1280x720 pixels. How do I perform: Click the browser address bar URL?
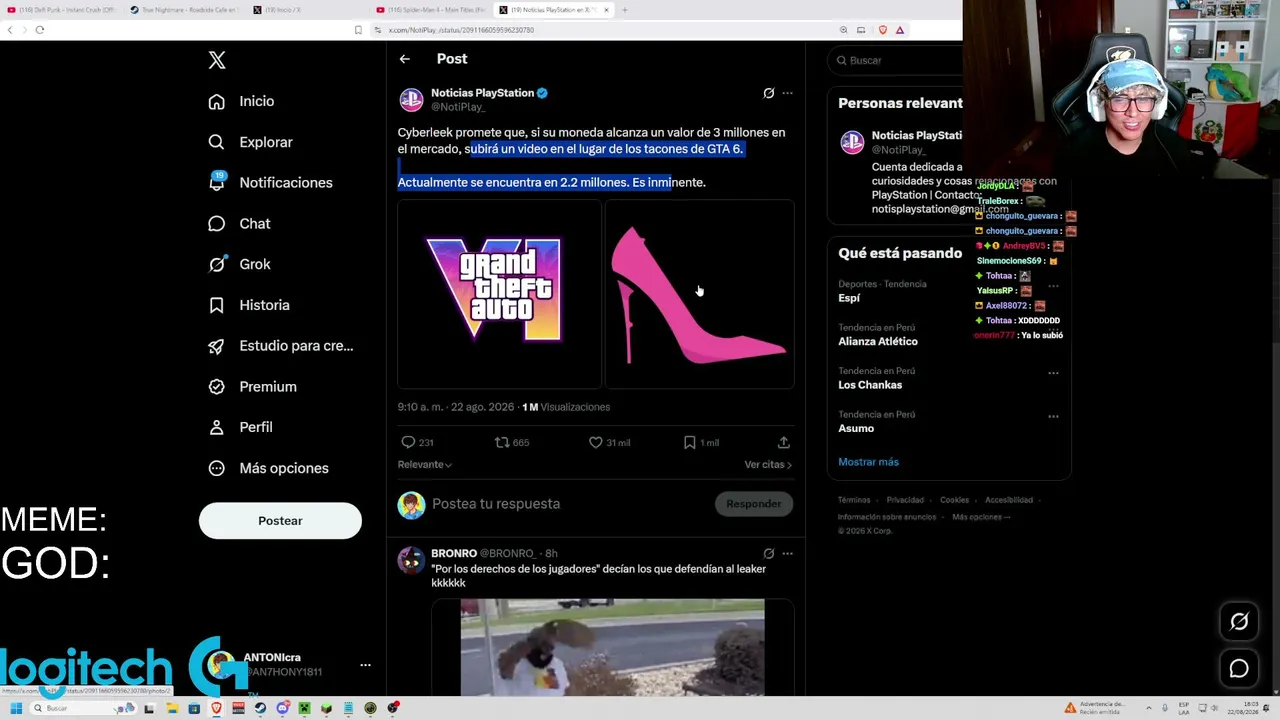pos(461,30)
